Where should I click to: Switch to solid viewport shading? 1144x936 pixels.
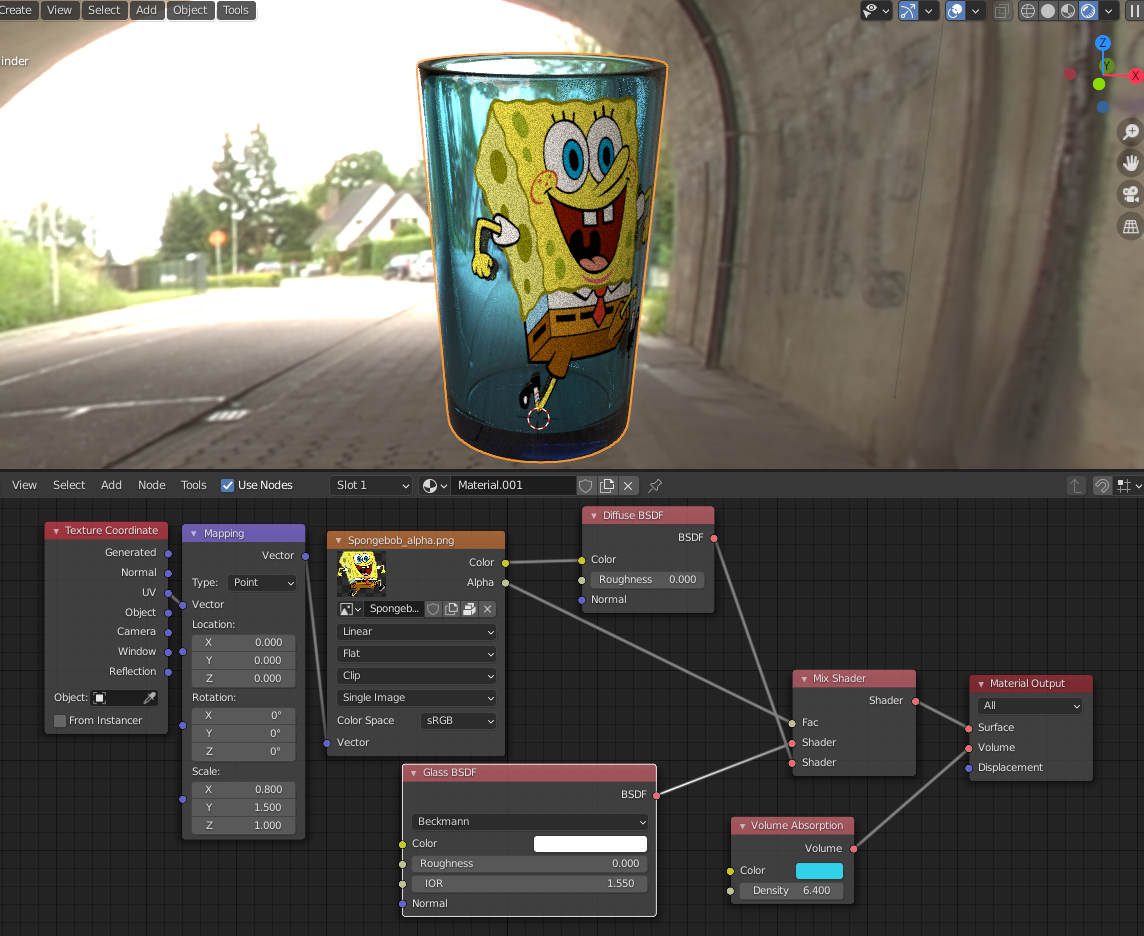[1048, 11]
